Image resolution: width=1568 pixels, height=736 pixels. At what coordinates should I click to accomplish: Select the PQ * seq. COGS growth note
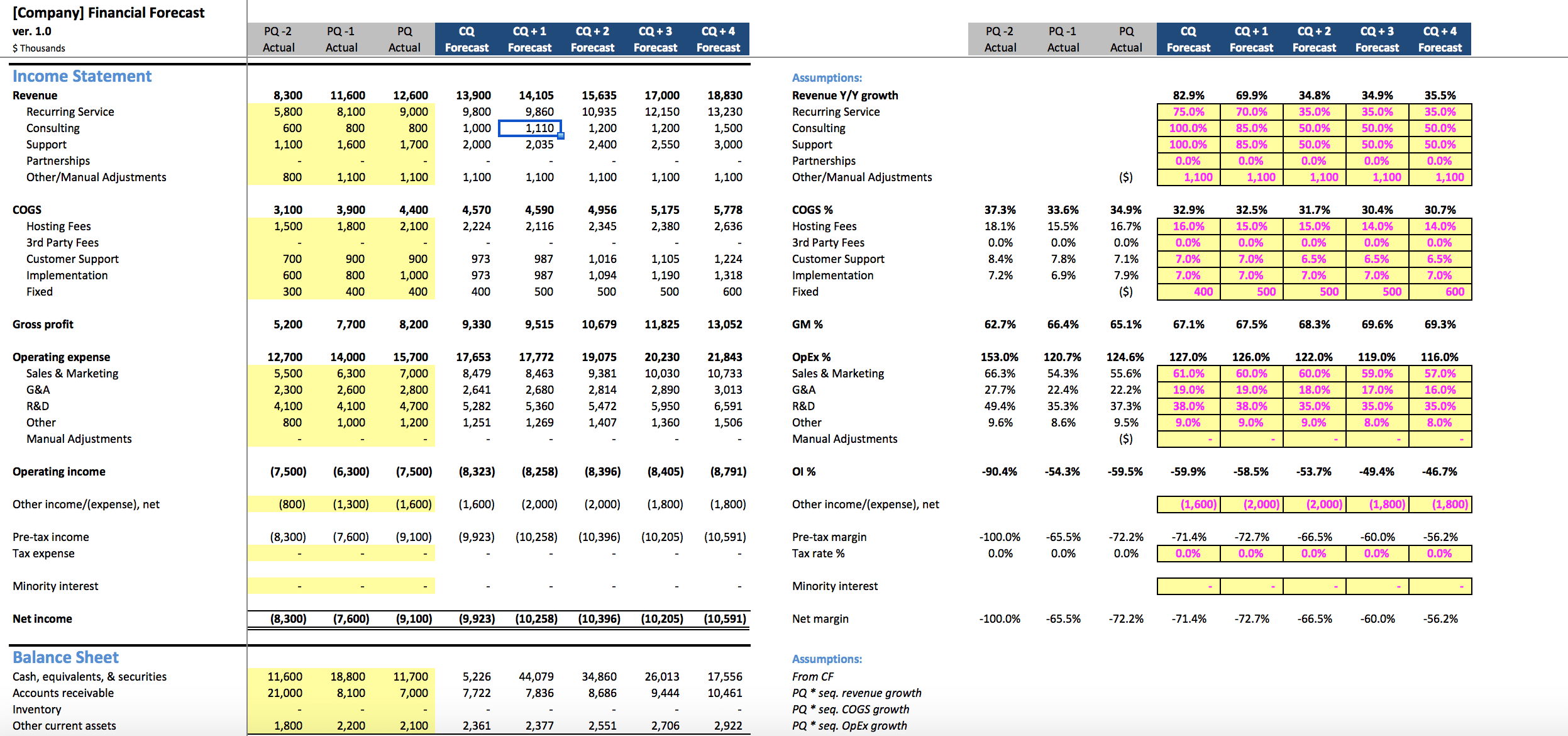(x=851, y=710)
